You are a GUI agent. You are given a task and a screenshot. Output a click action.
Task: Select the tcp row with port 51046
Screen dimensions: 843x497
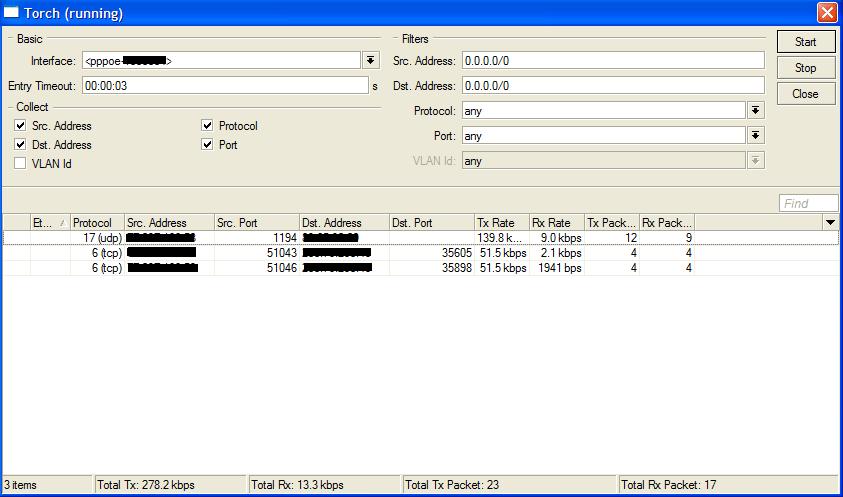click(x=420, y=268)
